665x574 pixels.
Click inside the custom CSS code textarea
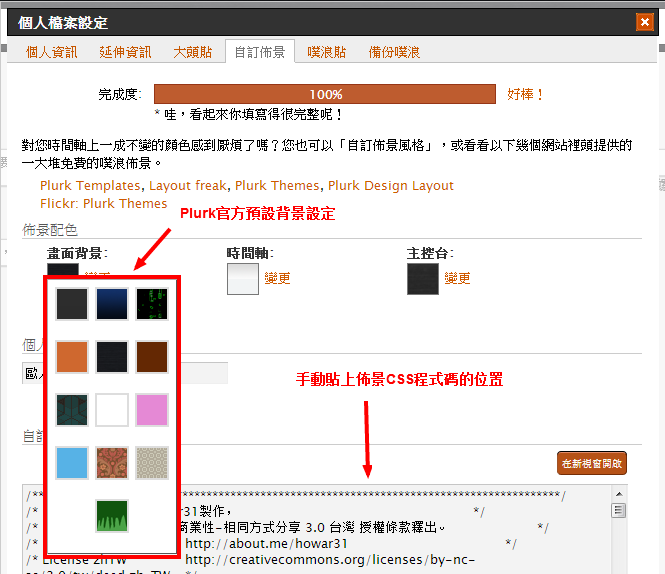[400, 530]
